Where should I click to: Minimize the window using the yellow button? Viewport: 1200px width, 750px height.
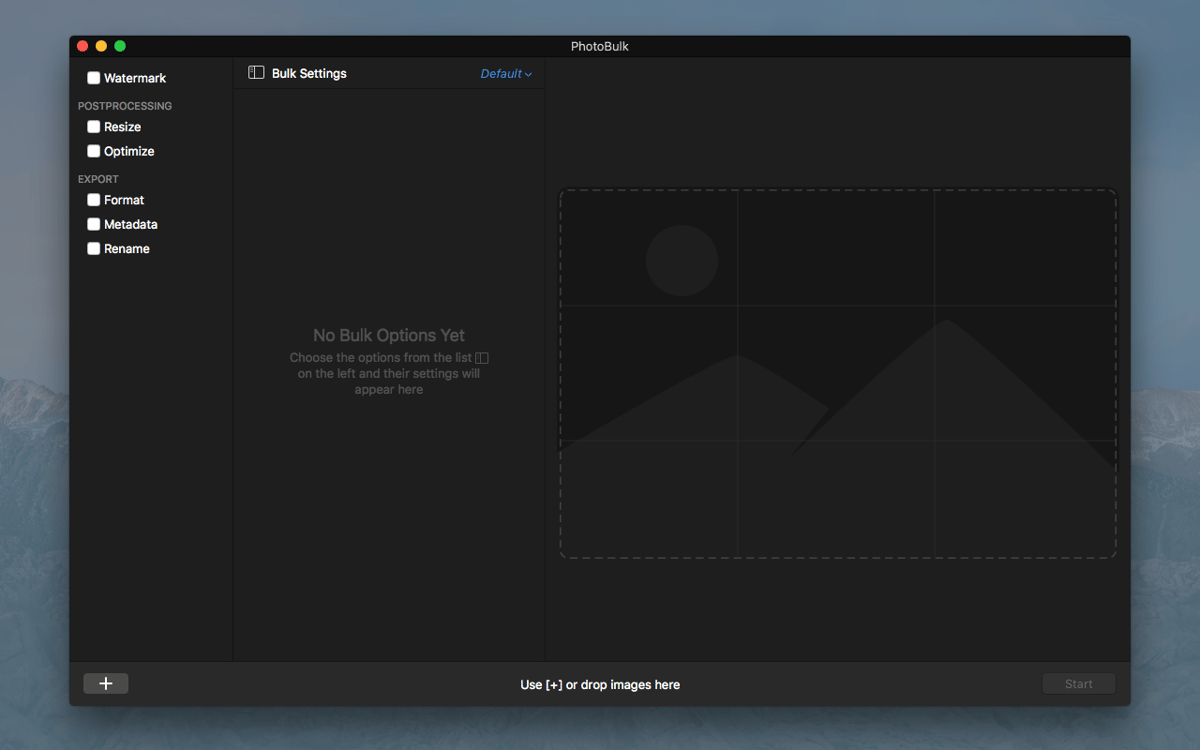coord(101,46)
